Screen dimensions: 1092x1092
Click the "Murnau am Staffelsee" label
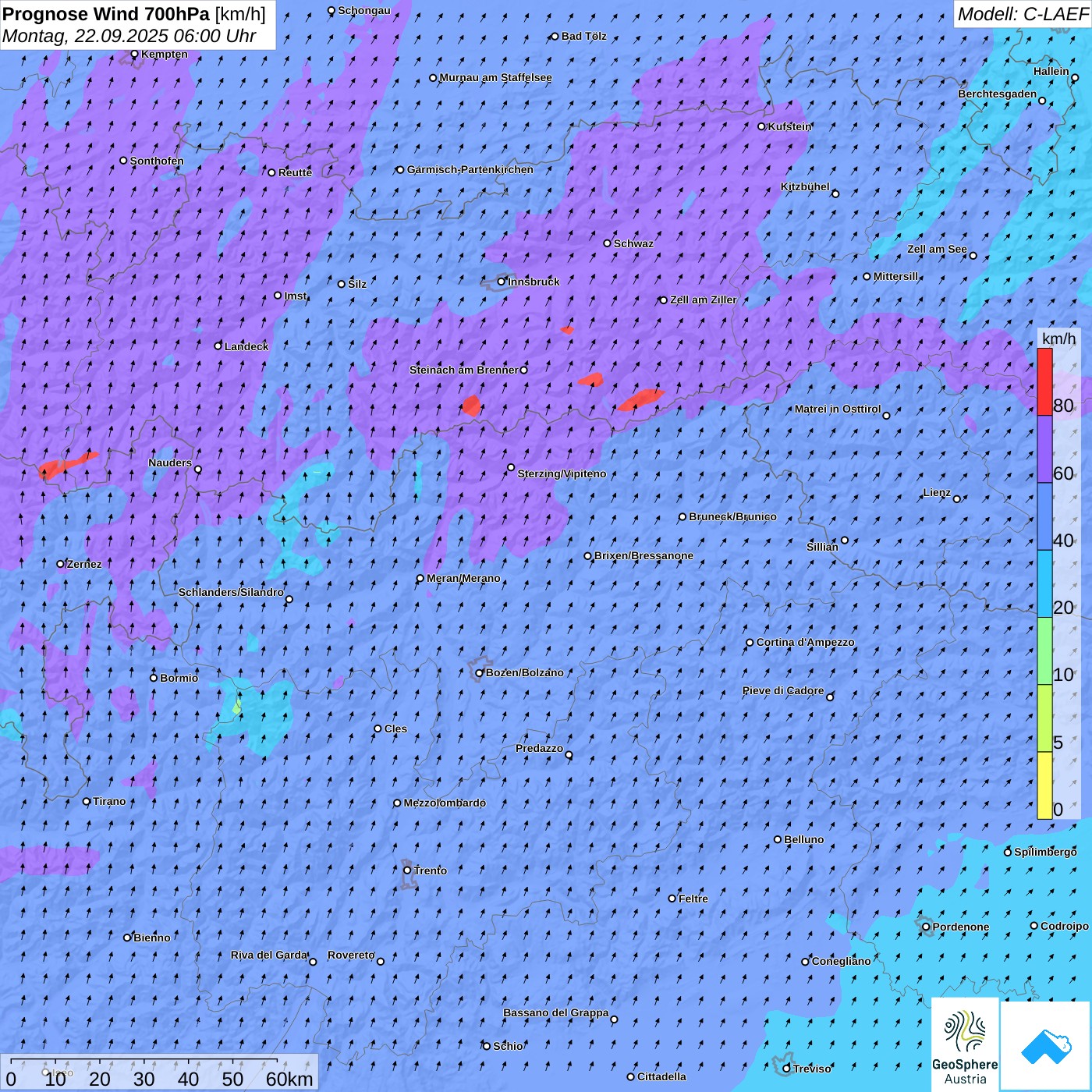coord(495,77)
